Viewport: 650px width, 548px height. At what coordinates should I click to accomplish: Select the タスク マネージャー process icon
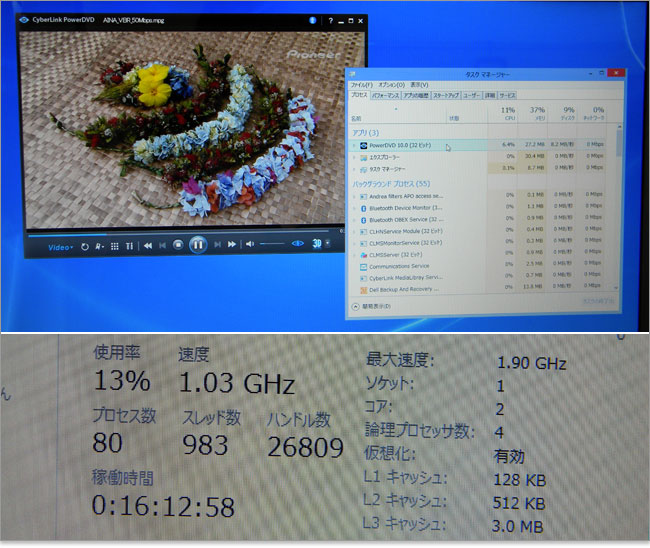(364, 170)
